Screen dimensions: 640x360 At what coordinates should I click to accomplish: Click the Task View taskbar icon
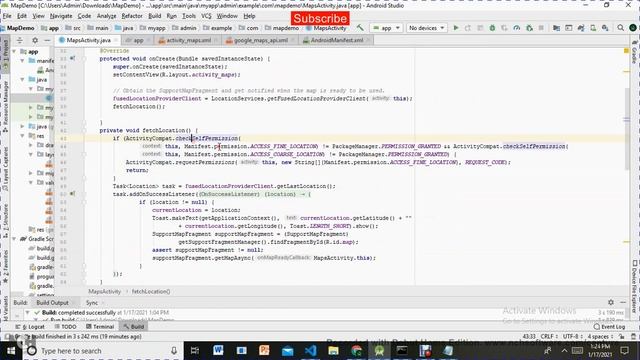coord(195,350)
